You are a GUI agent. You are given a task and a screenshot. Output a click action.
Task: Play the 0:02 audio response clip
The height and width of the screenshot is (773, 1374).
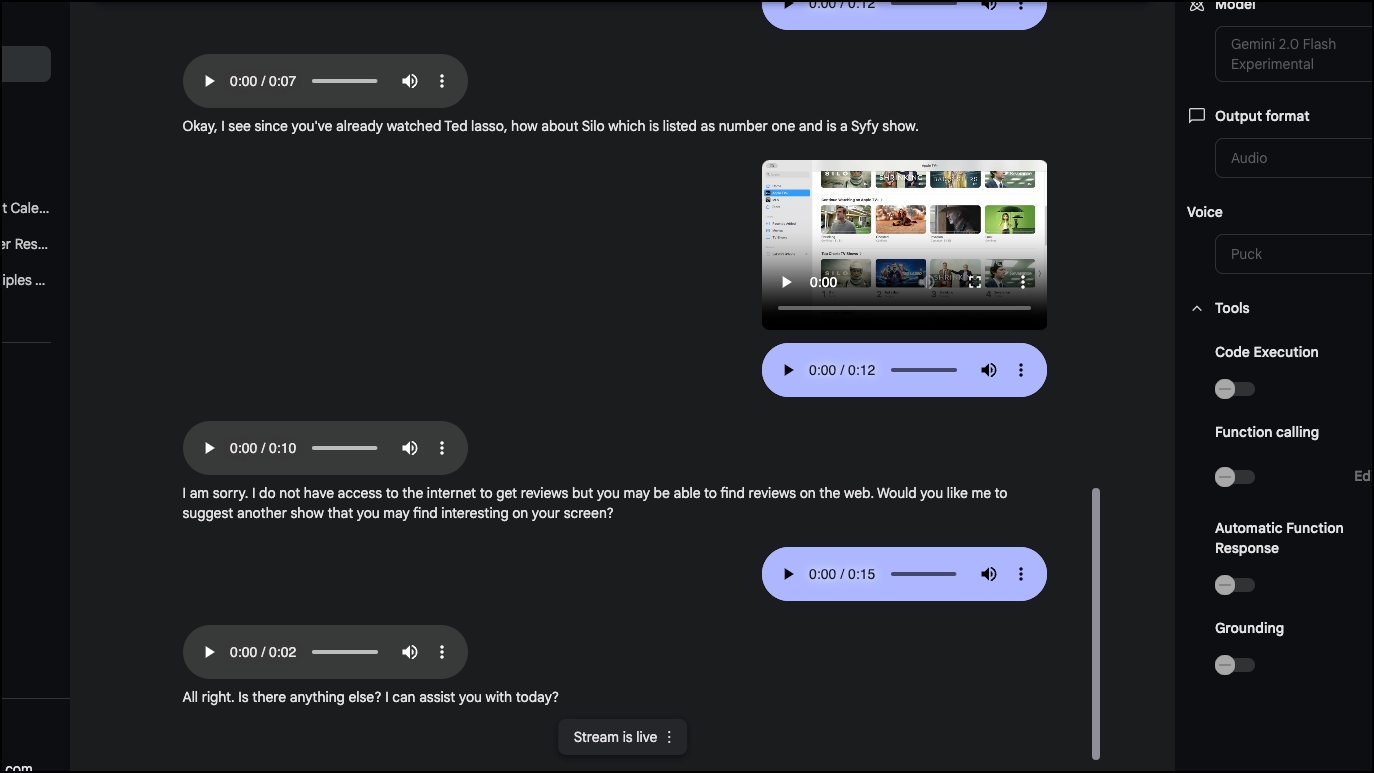[209, 652]
